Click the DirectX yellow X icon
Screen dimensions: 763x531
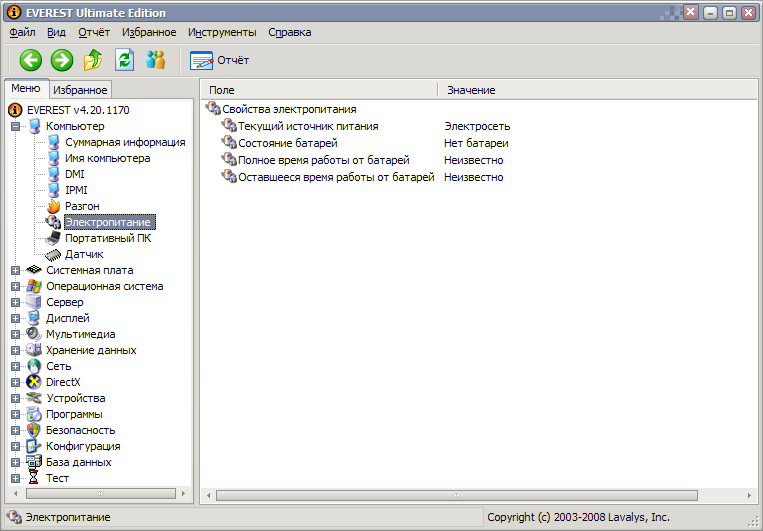pyautogui.click(x=34, y=382)
